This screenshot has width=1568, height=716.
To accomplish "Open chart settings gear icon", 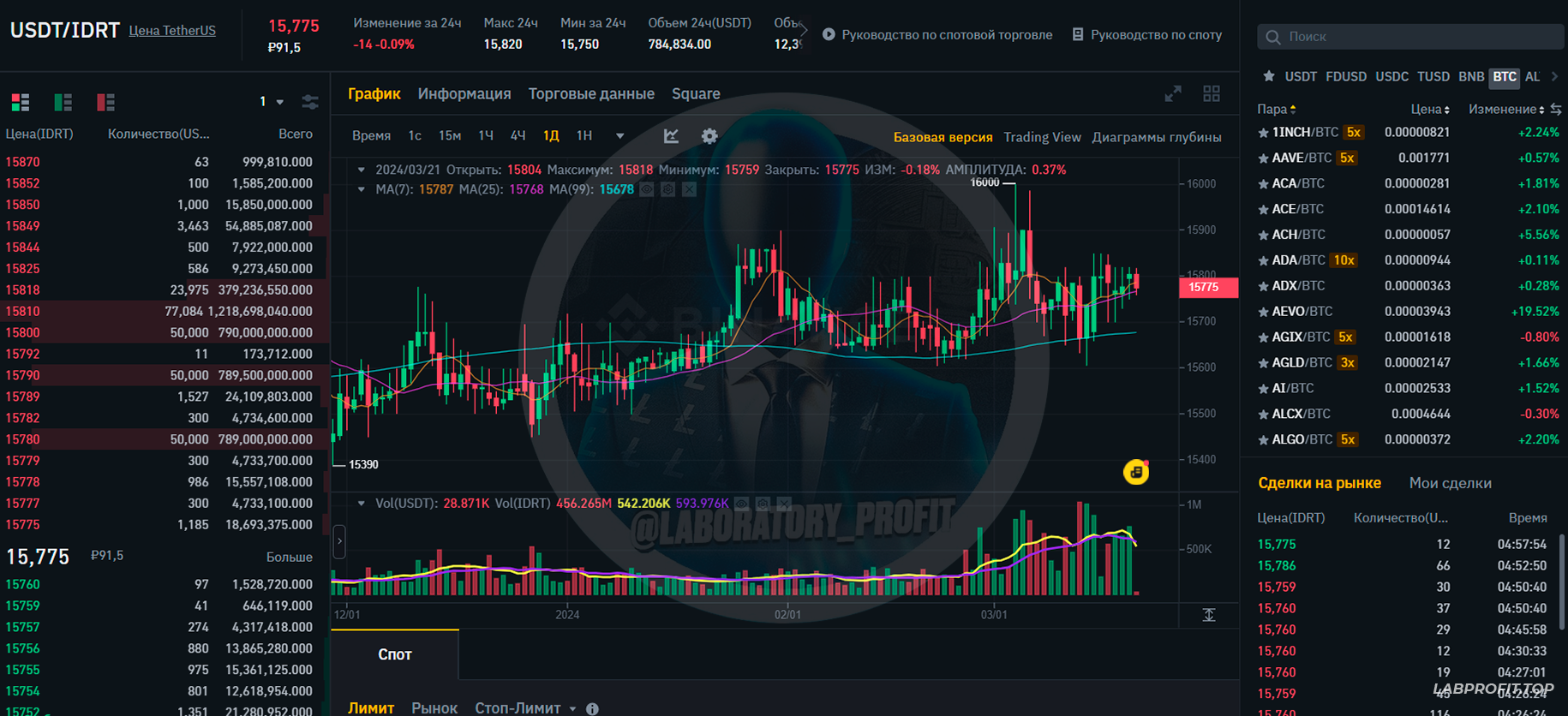I will [x=709, y=136].
